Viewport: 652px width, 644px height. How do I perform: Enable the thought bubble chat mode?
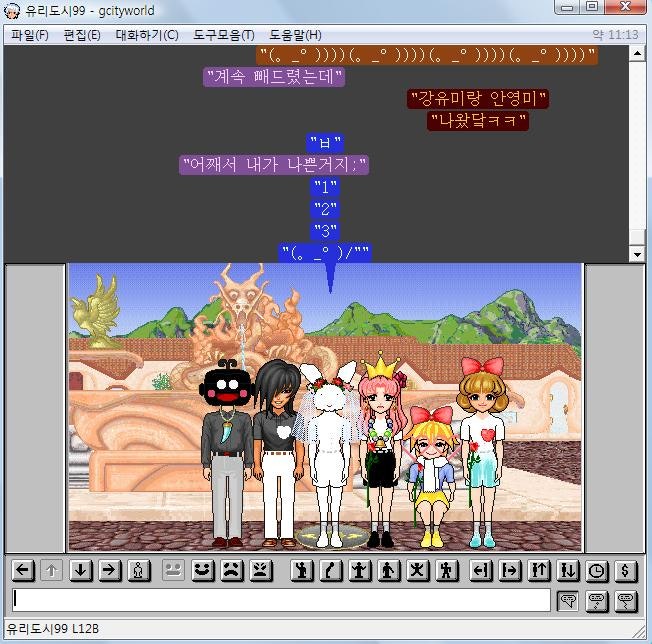pos(597,600)
